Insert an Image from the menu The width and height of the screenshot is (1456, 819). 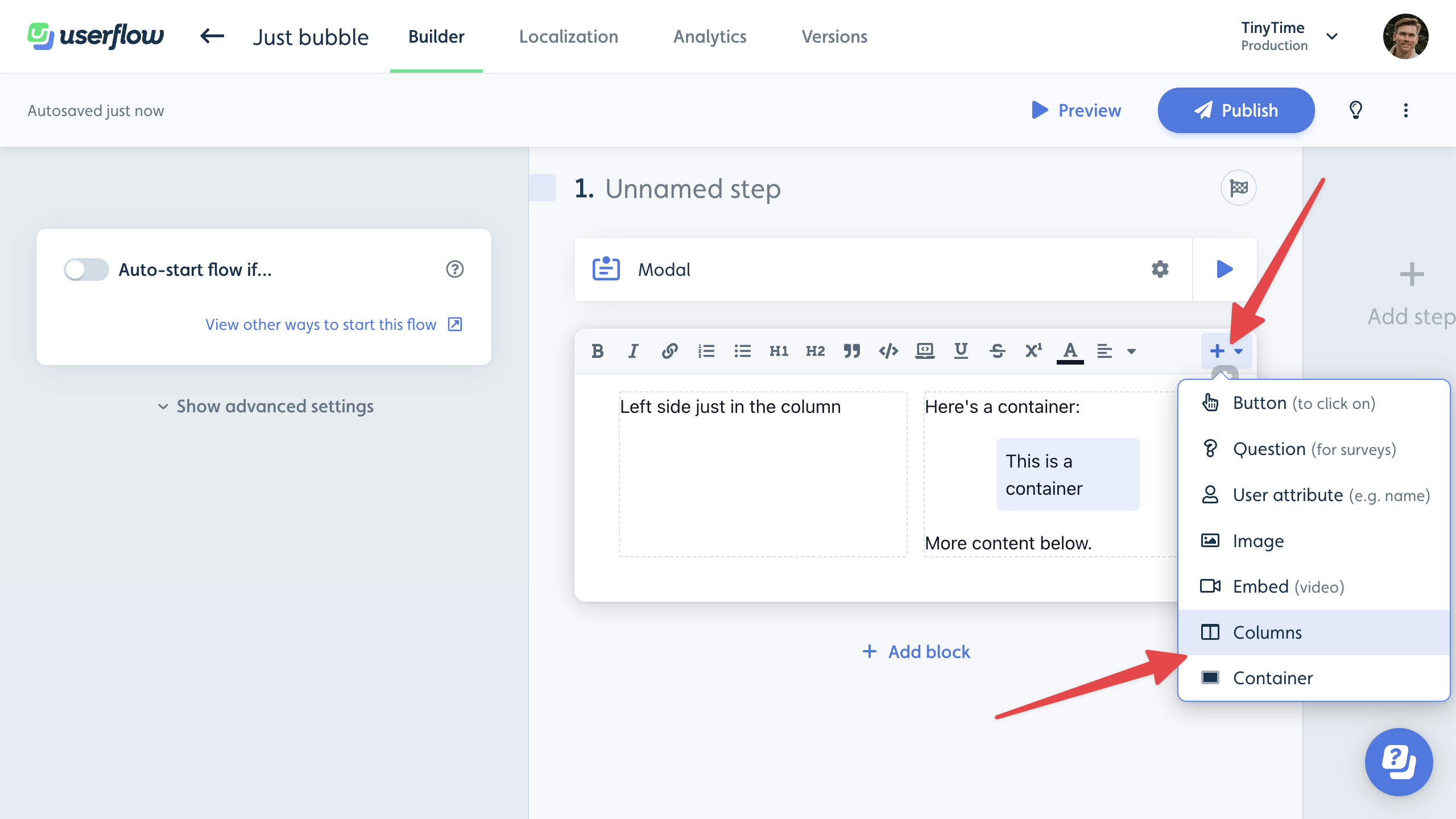(1314, 540)
